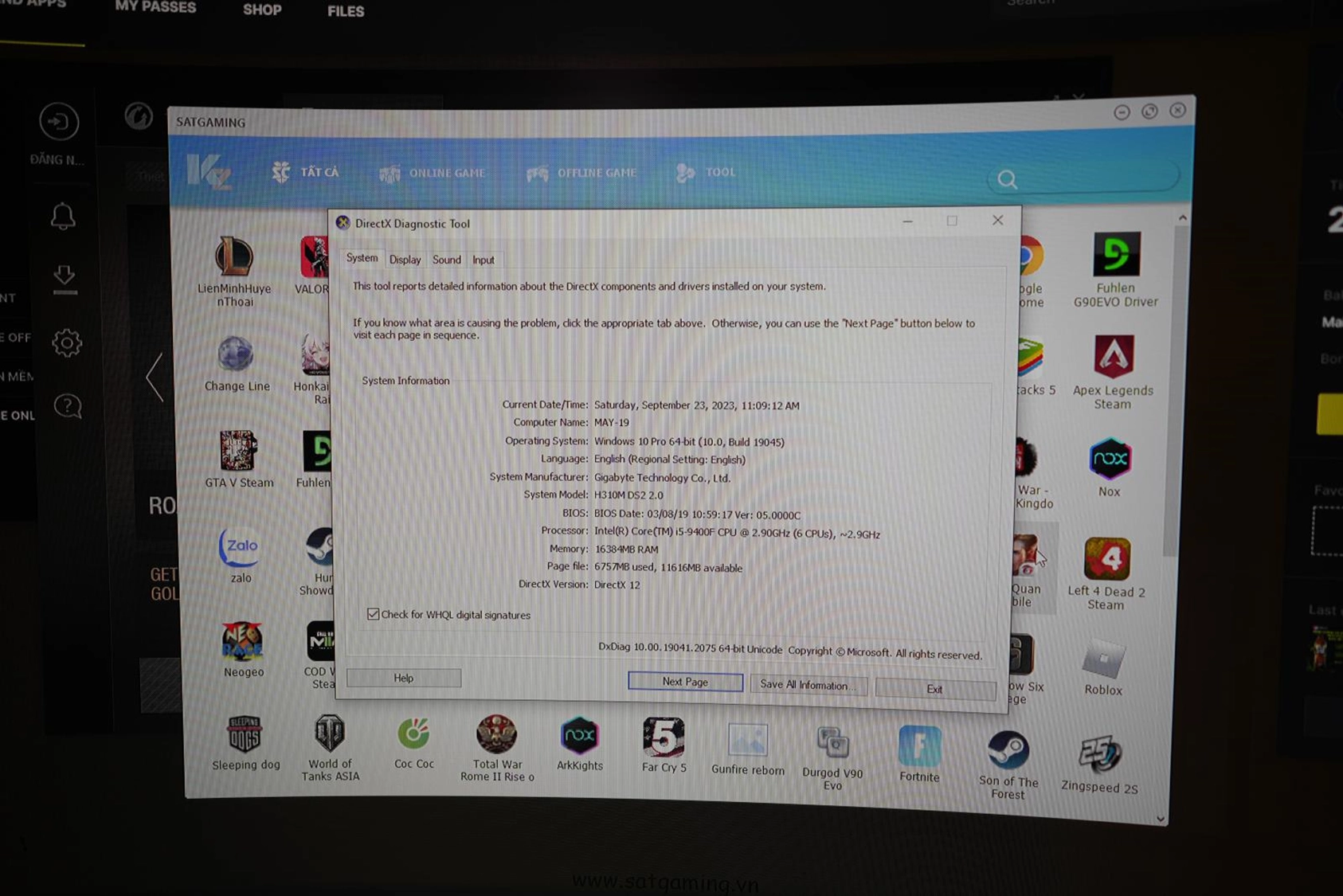Open the LienMinhHuyenThoai game icon
The image size is (1343, 896).
(x=234, y=257)
